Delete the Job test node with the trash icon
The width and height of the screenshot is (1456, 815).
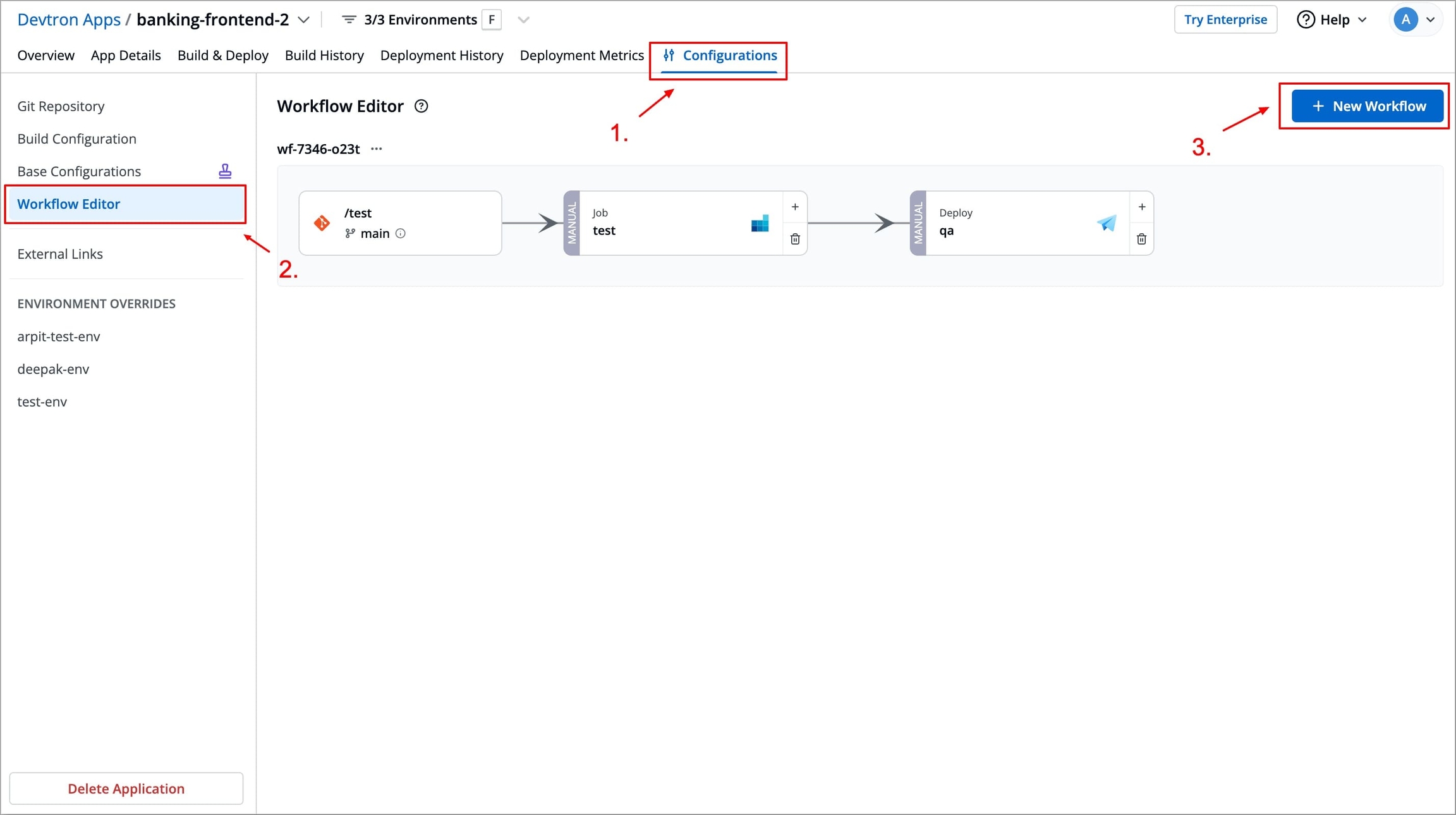[795, 239]
